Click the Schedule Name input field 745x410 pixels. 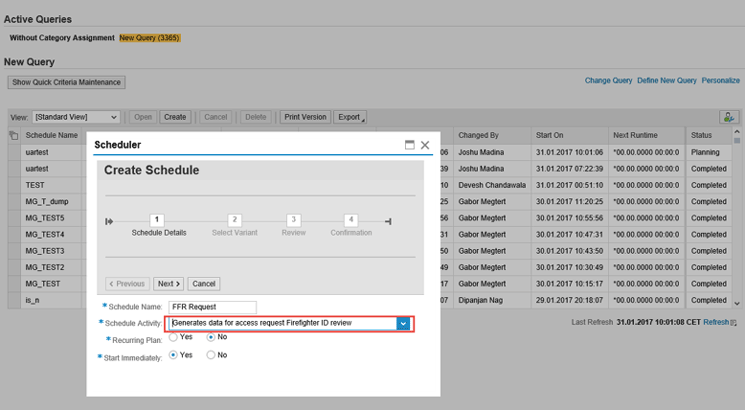[x=213, y=307]
